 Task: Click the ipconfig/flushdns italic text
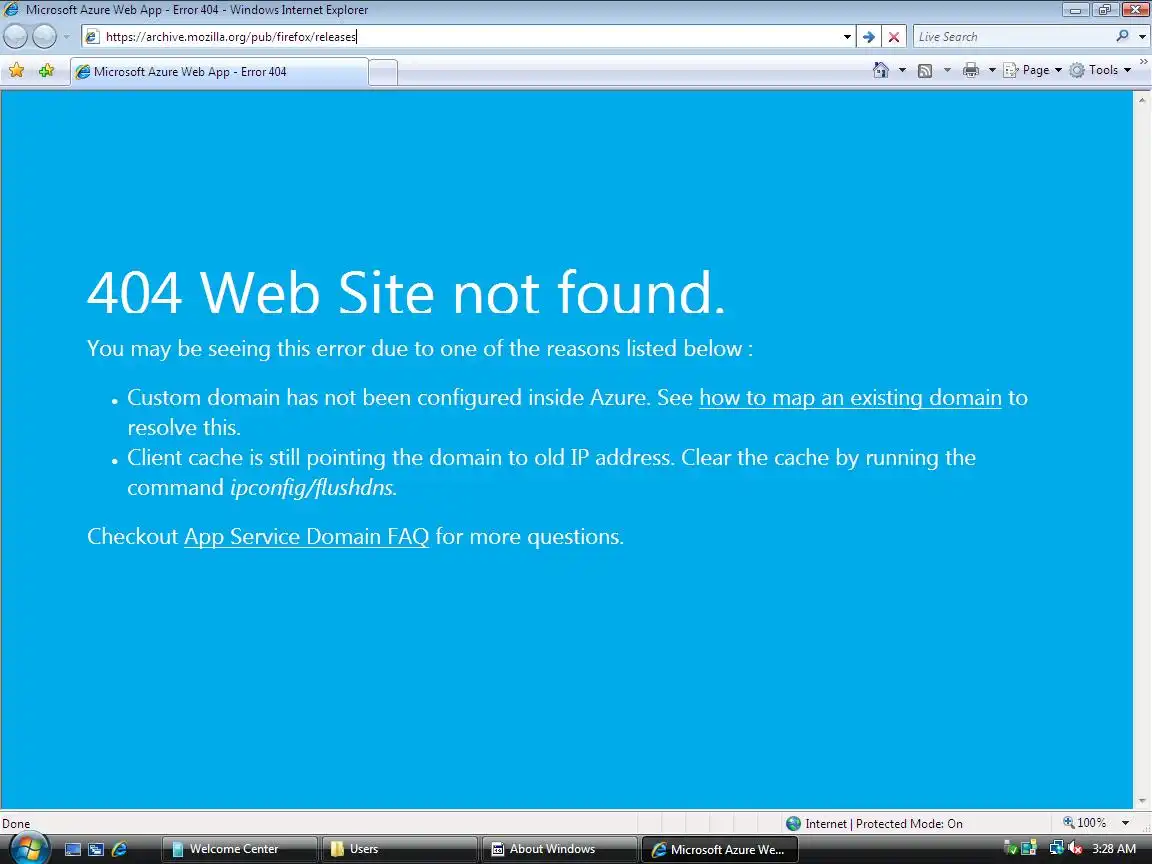tap(314, 488)
